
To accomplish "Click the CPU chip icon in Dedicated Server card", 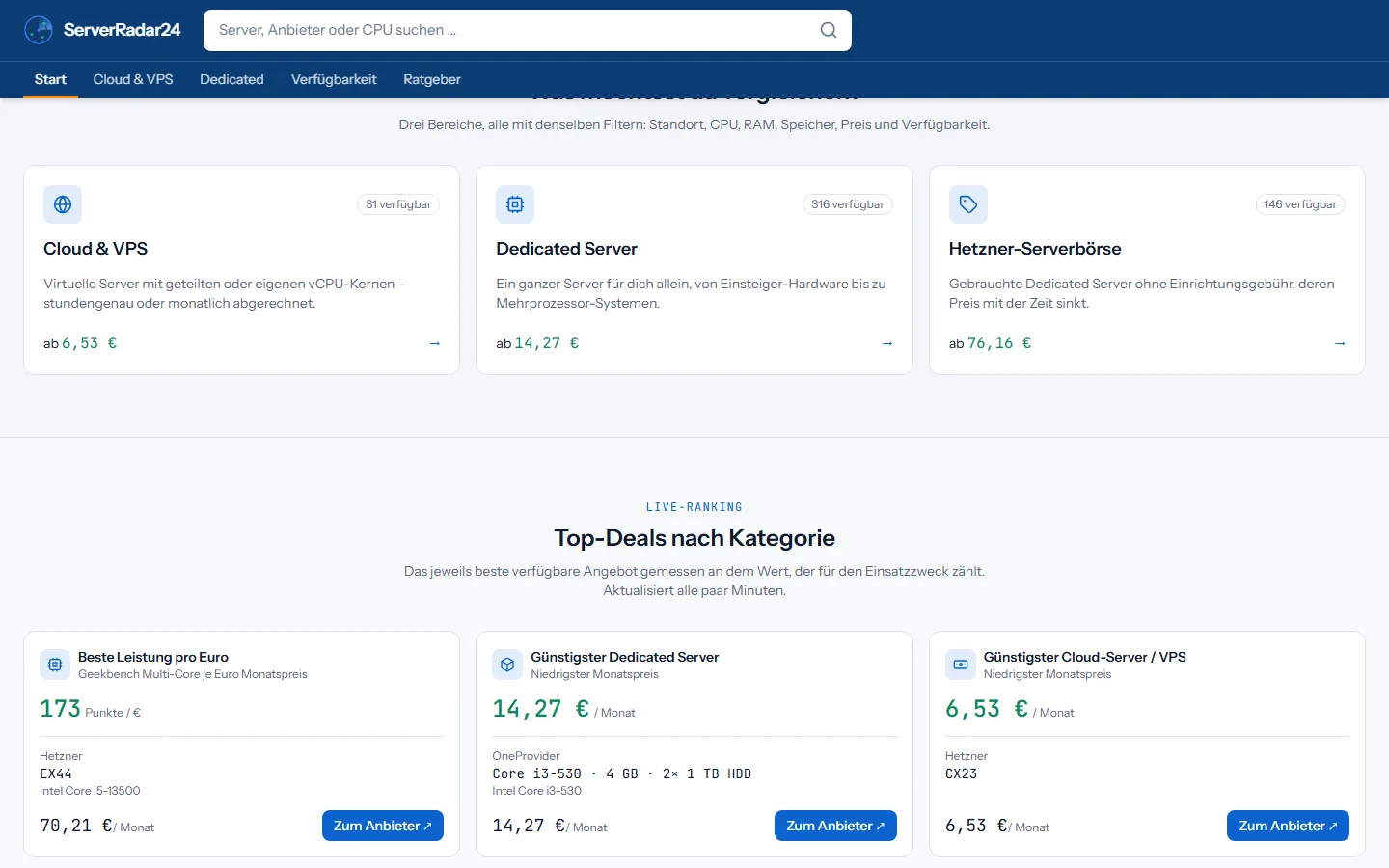I will (515, 204).
